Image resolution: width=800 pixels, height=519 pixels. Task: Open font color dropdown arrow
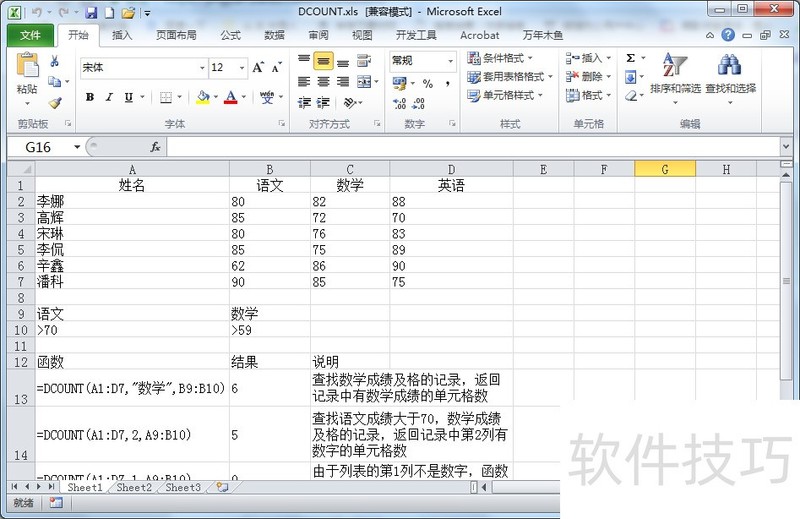[x=244, y=97]
